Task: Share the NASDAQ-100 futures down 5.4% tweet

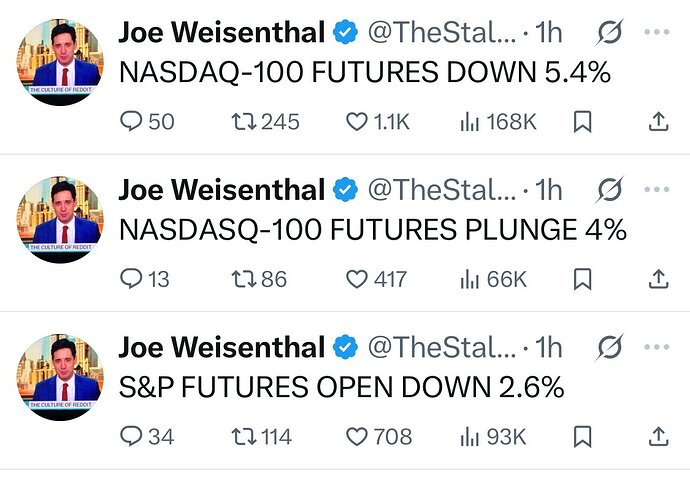Action: [658, 121]
